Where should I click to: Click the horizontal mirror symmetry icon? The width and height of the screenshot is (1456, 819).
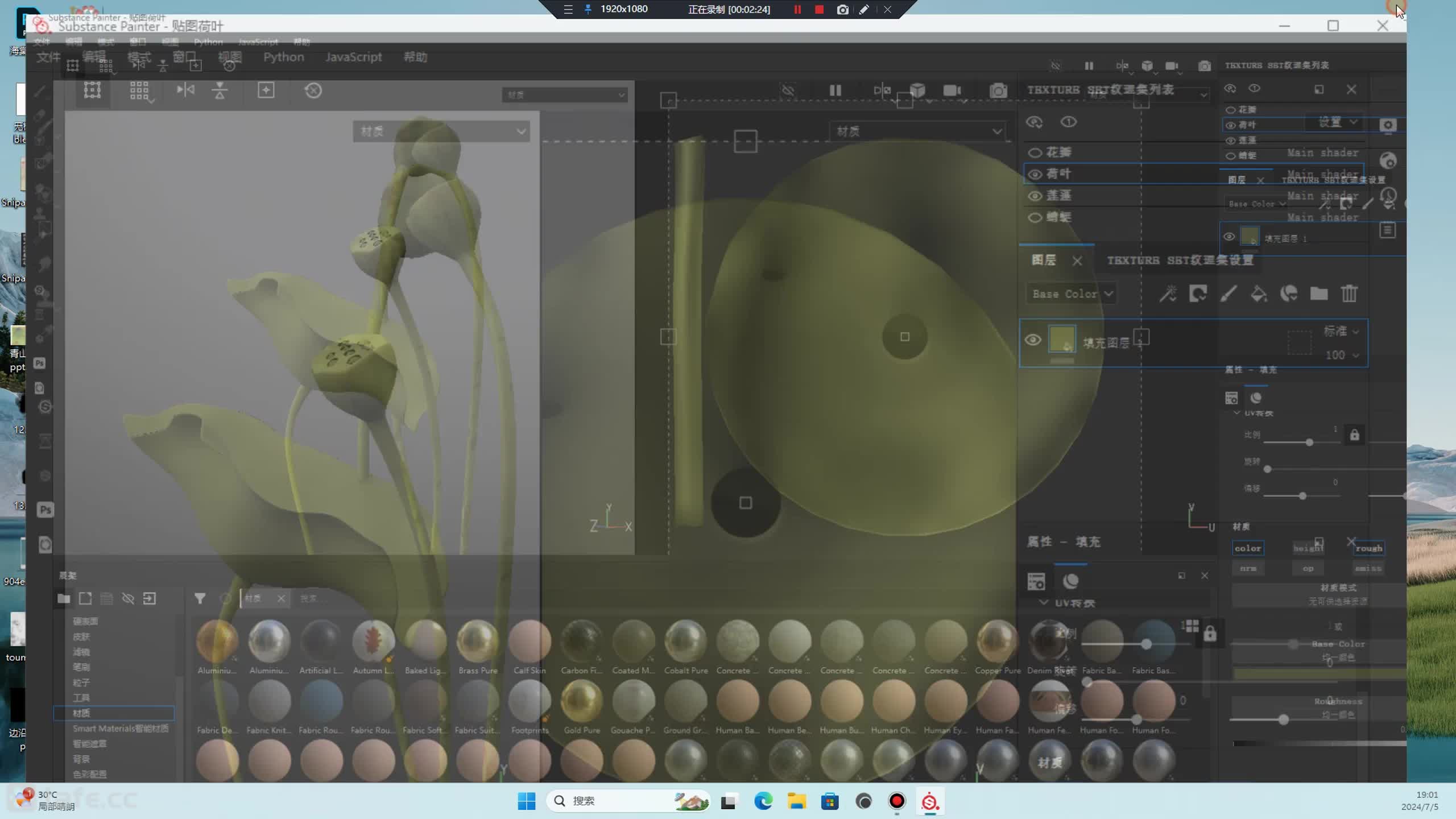pos(185,90)
